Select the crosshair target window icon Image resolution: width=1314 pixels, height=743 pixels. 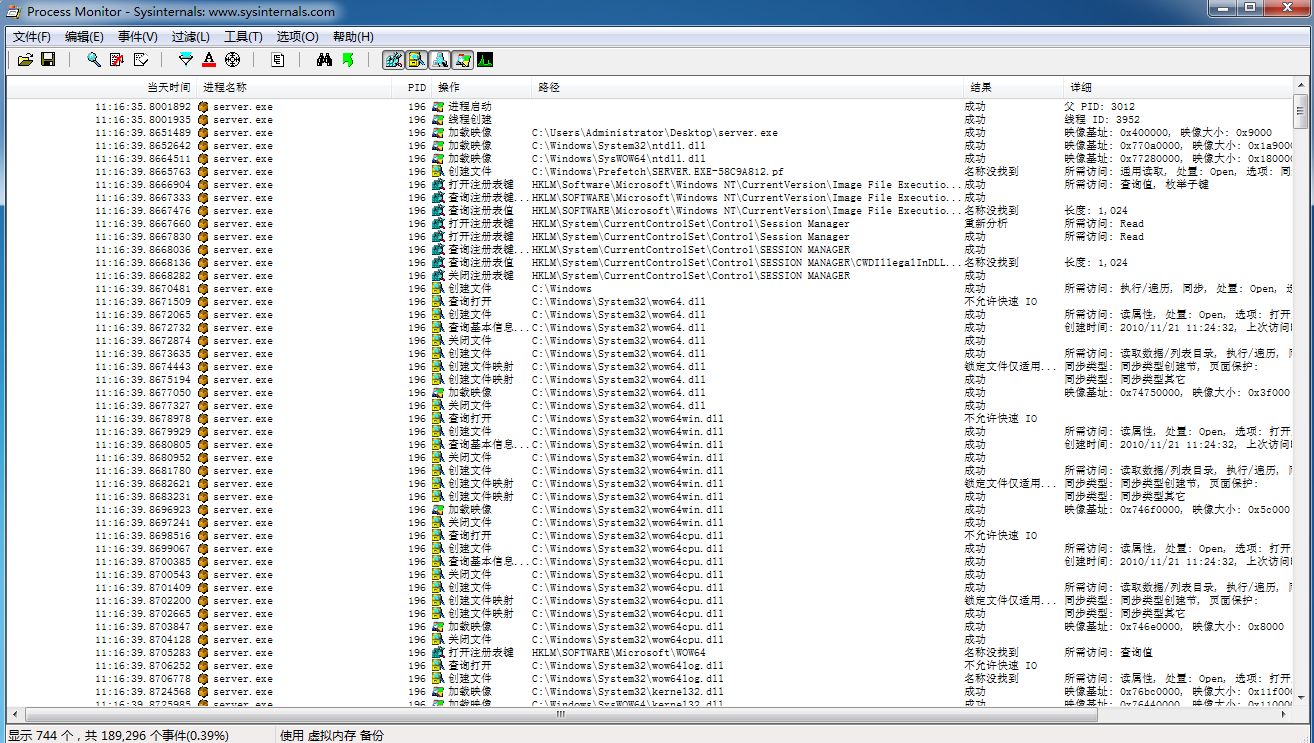[x=232, y=60]
